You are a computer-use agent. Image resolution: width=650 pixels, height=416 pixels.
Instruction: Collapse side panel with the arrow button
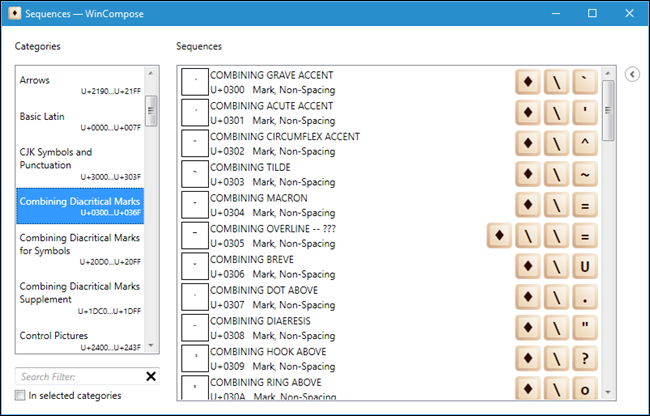pyautogui.click(x=631, y=74)
